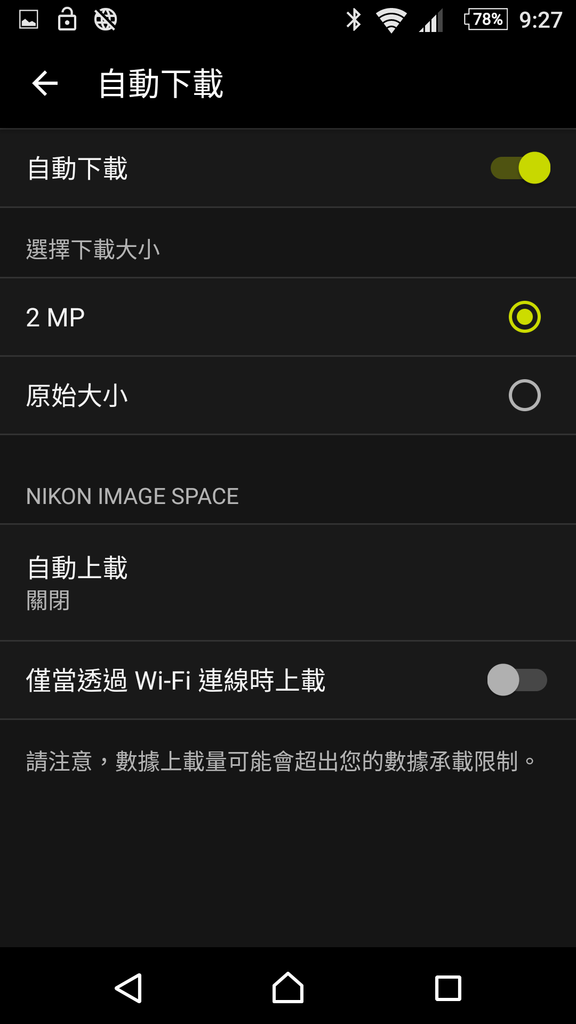Image resolution: width=576 pixels, height=1024 pixels.
Task: Tap the lock notification icon
Action: pos(67,20)
